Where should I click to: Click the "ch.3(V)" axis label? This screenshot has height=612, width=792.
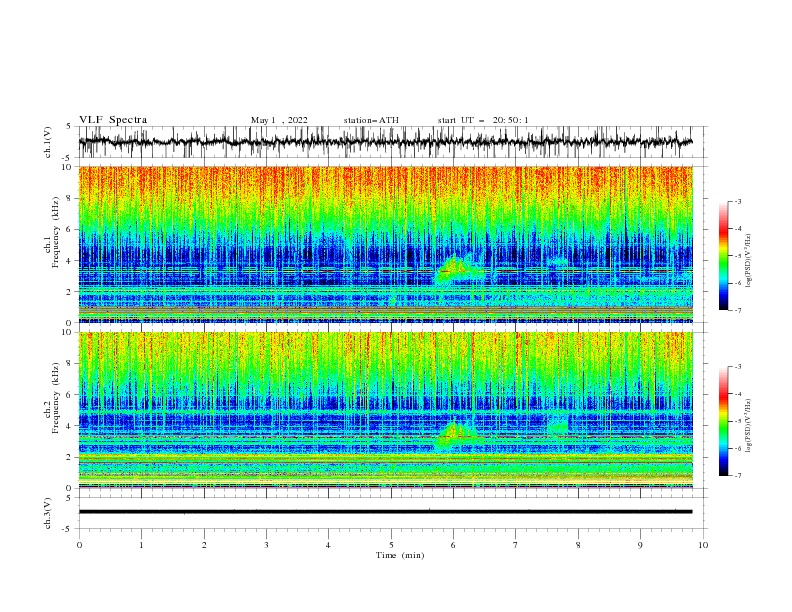(x=48, y=513)
